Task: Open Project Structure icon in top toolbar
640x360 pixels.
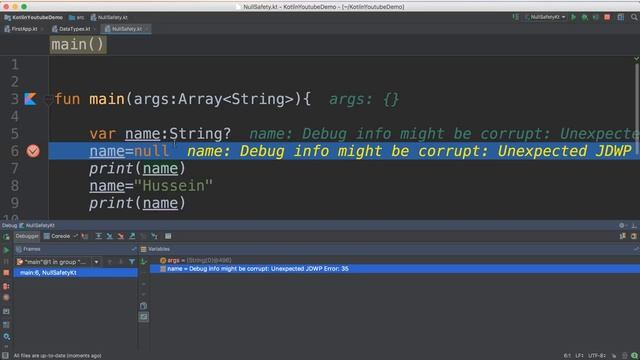Action: (x=621, y=17)
